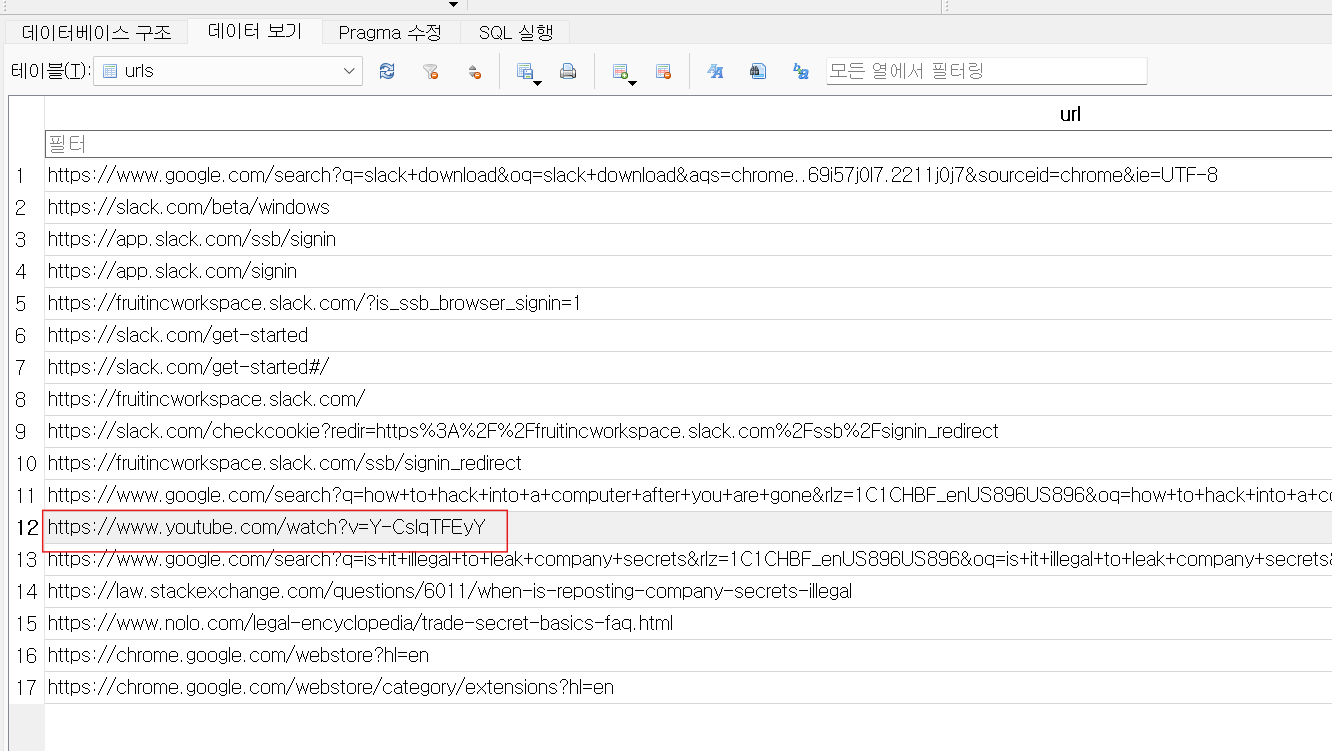This screenshot has width=1332, height=751.
Task: Select the slack+download Google search URL cell
Action: click(688, 175)
